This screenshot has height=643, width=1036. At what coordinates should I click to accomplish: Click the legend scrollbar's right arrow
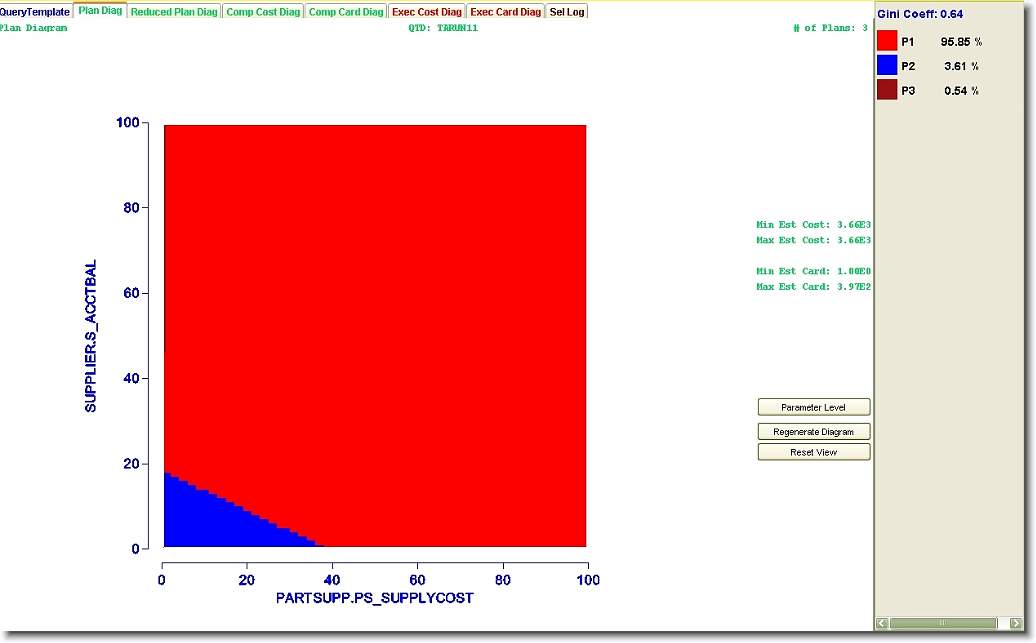[1016, 623]
